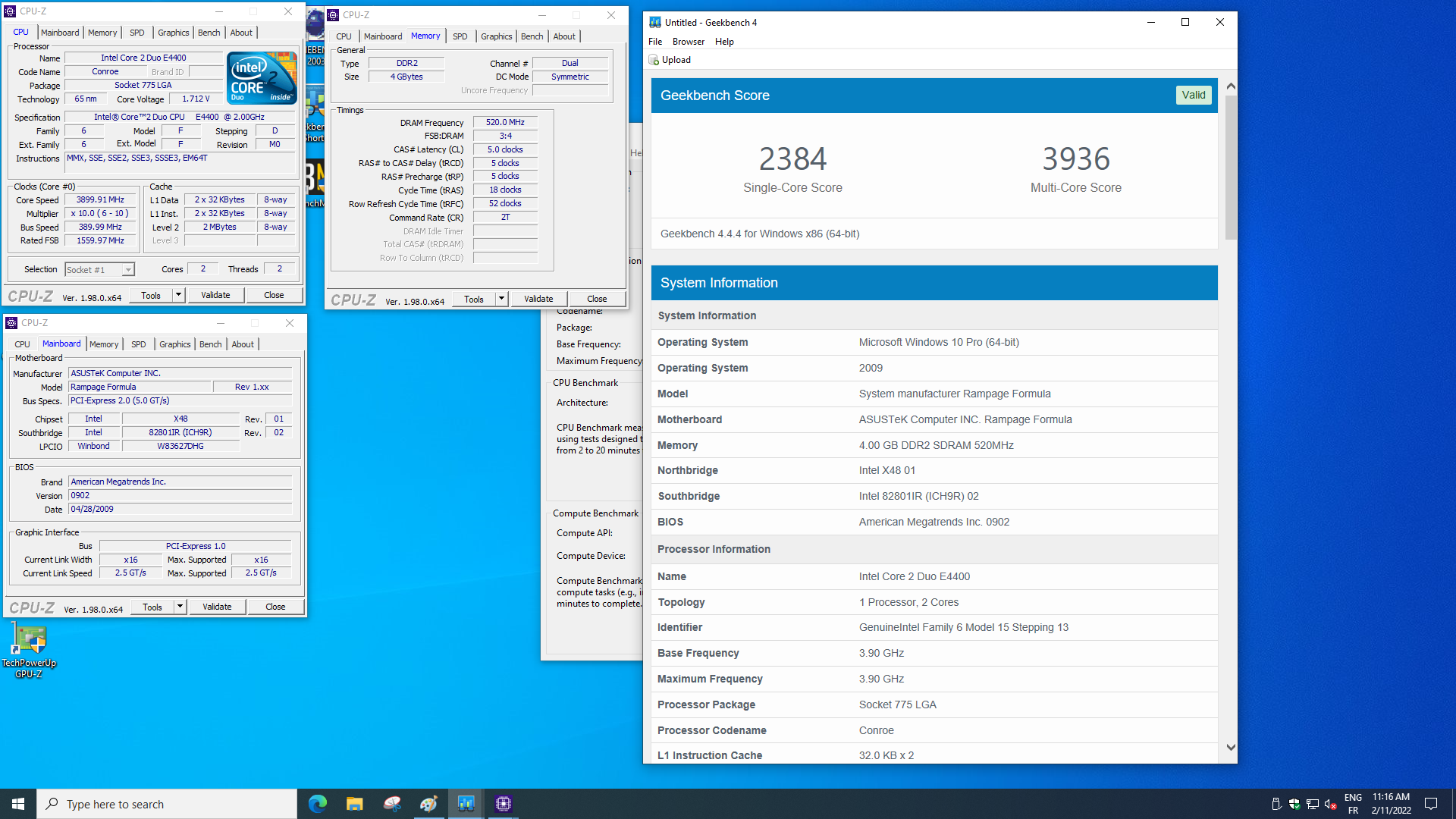Click the Core Voltage value 1.712 V

click(196, 99)
